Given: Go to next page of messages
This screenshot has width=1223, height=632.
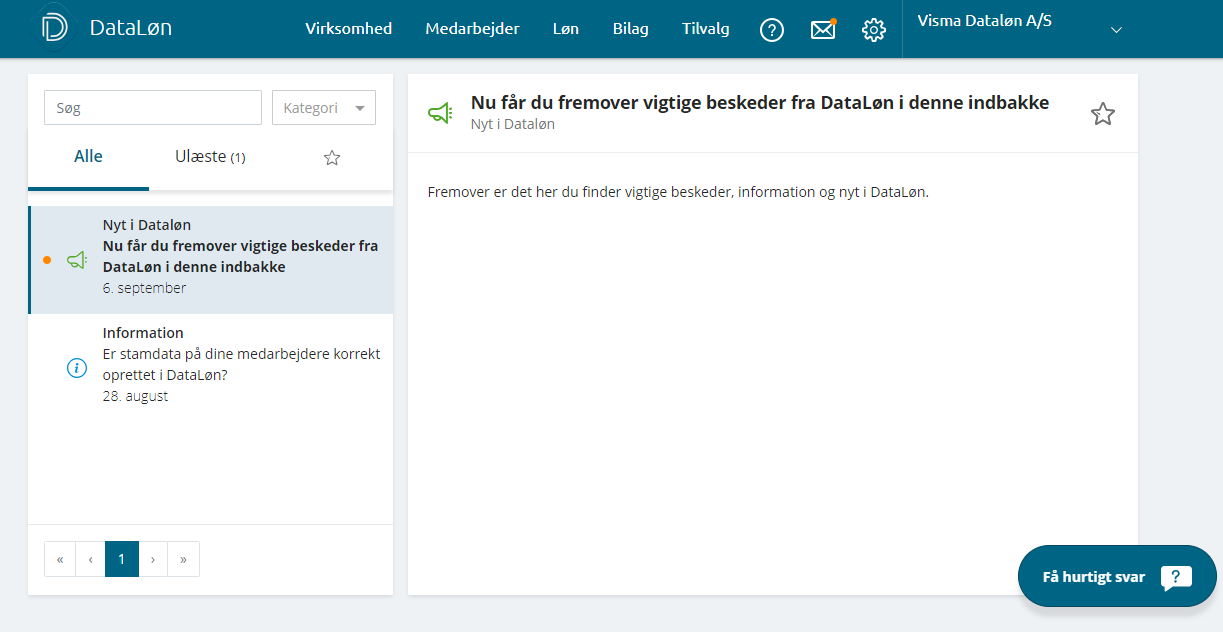Looking at the screenshot, I should pyautogui.click(x=153, y=559).
